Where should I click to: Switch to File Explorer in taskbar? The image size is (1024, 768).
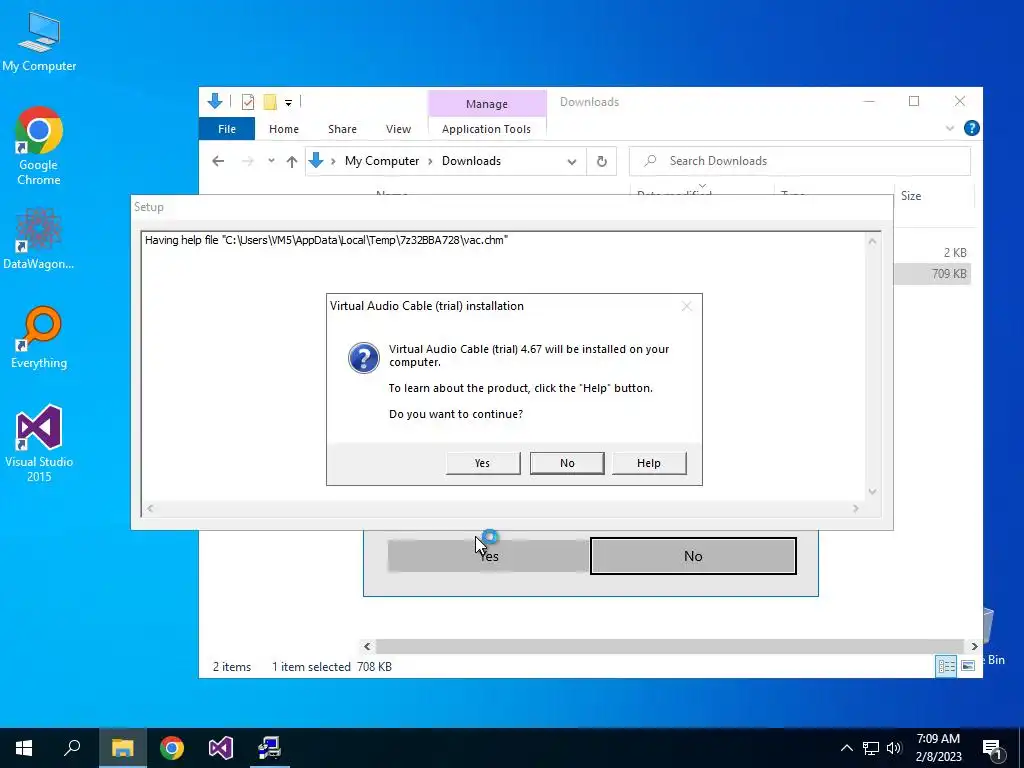point(122,748)
